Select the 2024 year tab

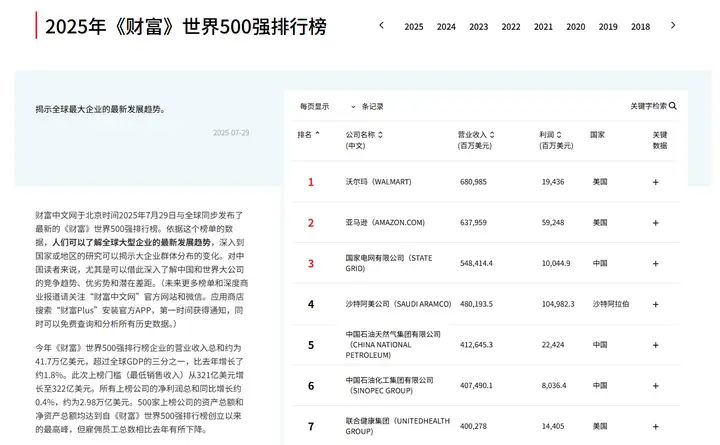[446, 27]
